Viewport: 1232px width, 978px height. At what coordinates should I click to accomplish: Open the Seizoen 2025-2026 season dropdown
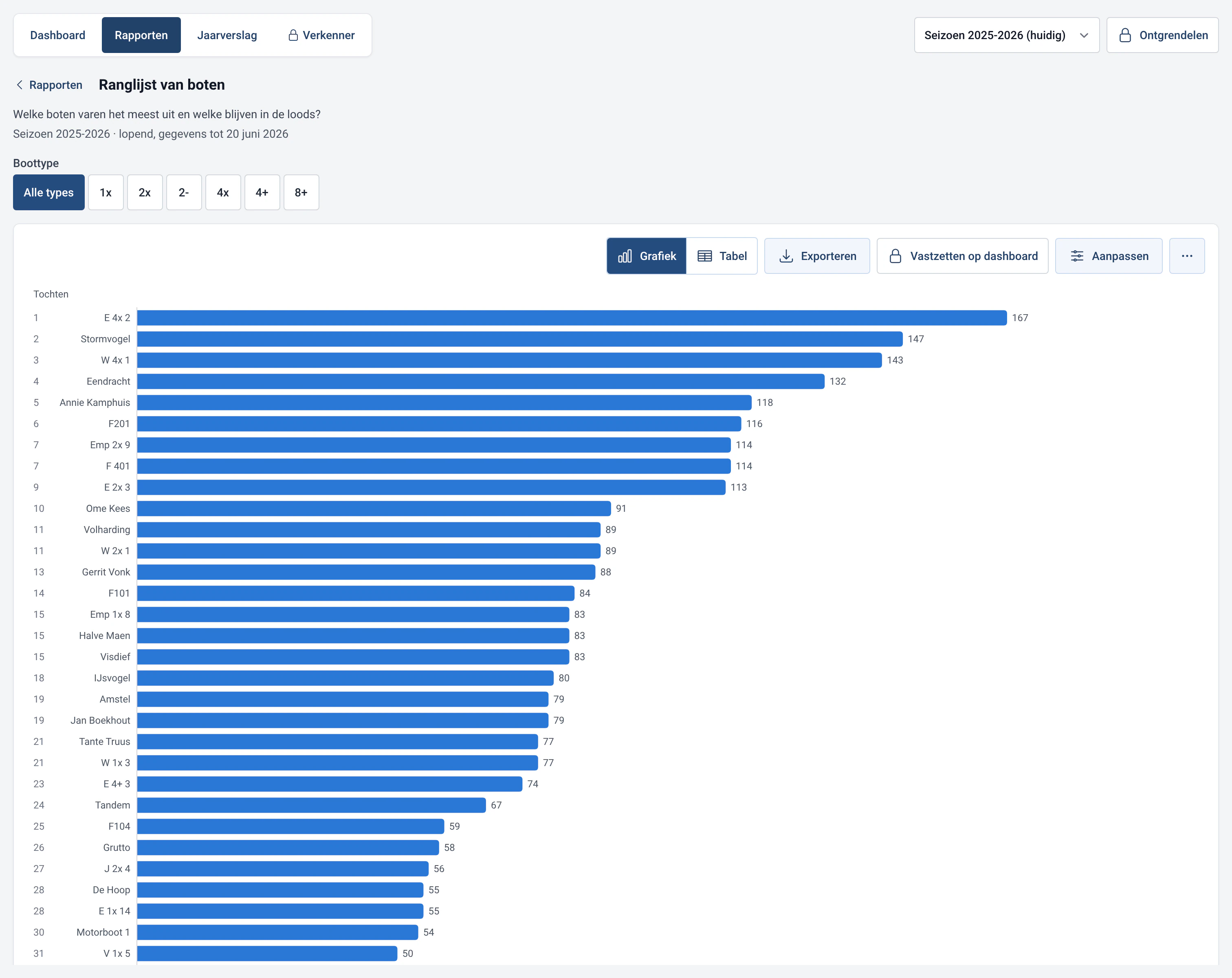[1006, 35]
